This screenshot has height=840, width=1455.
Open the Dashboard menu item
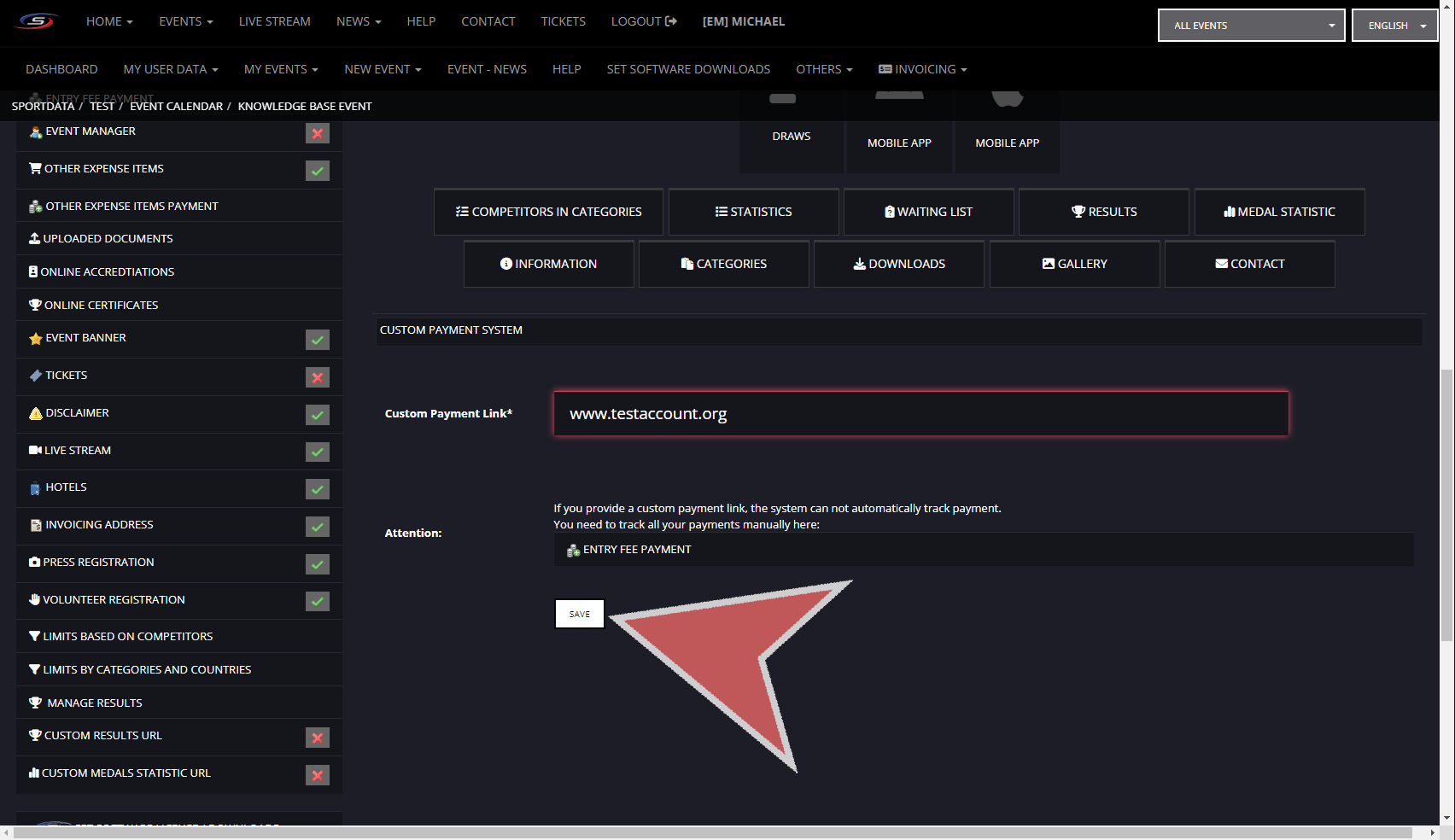61,69
